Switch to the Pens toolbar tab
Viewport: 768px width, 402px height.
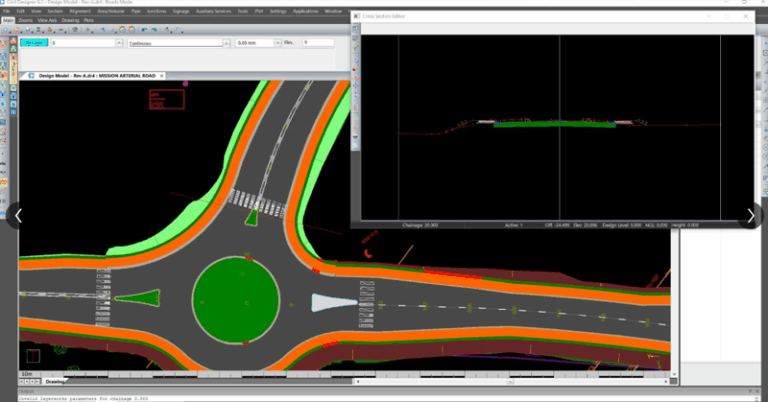click(89, 20)
